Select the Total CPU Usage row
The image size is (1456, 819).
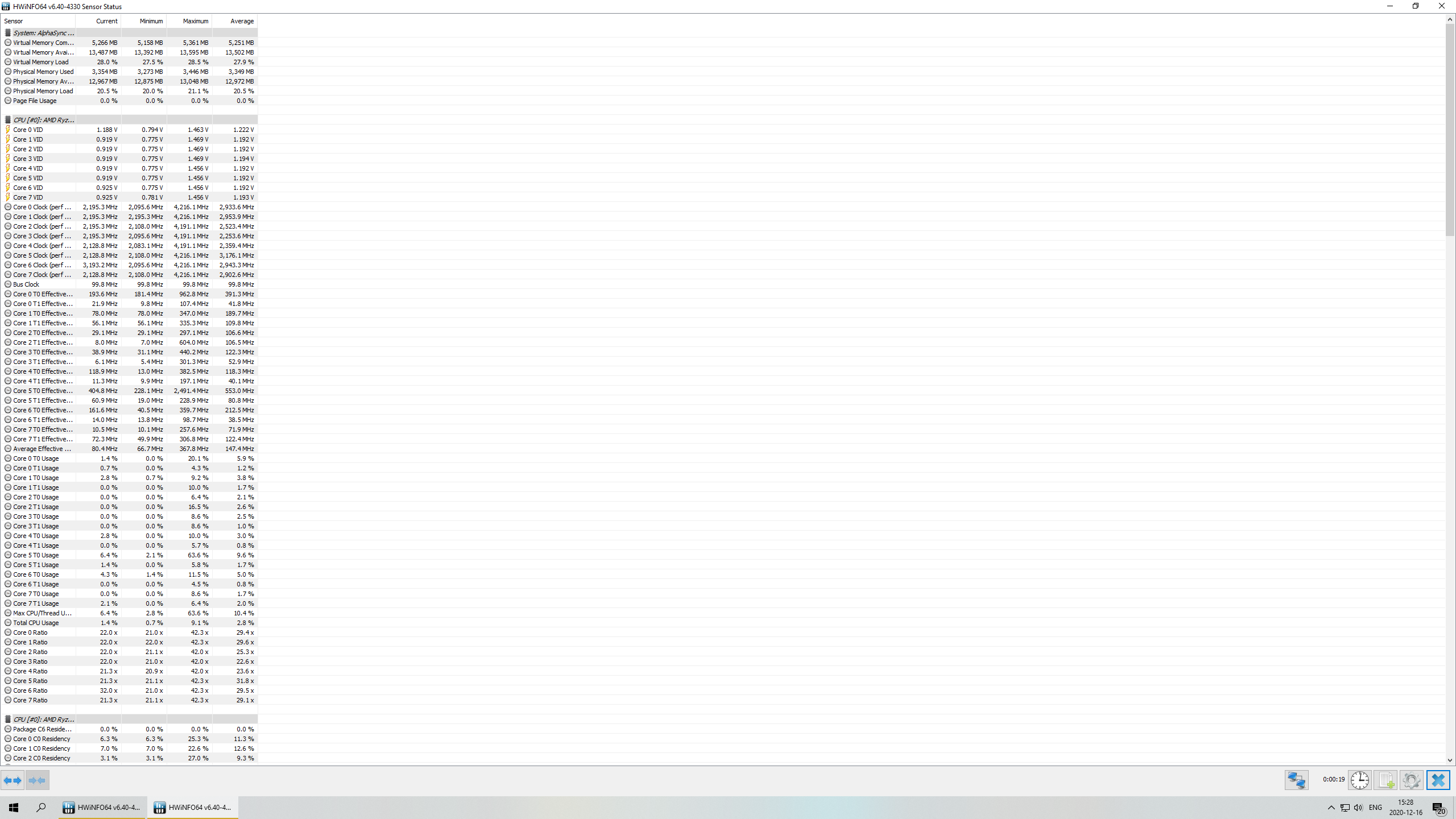(x=130, y=623)
